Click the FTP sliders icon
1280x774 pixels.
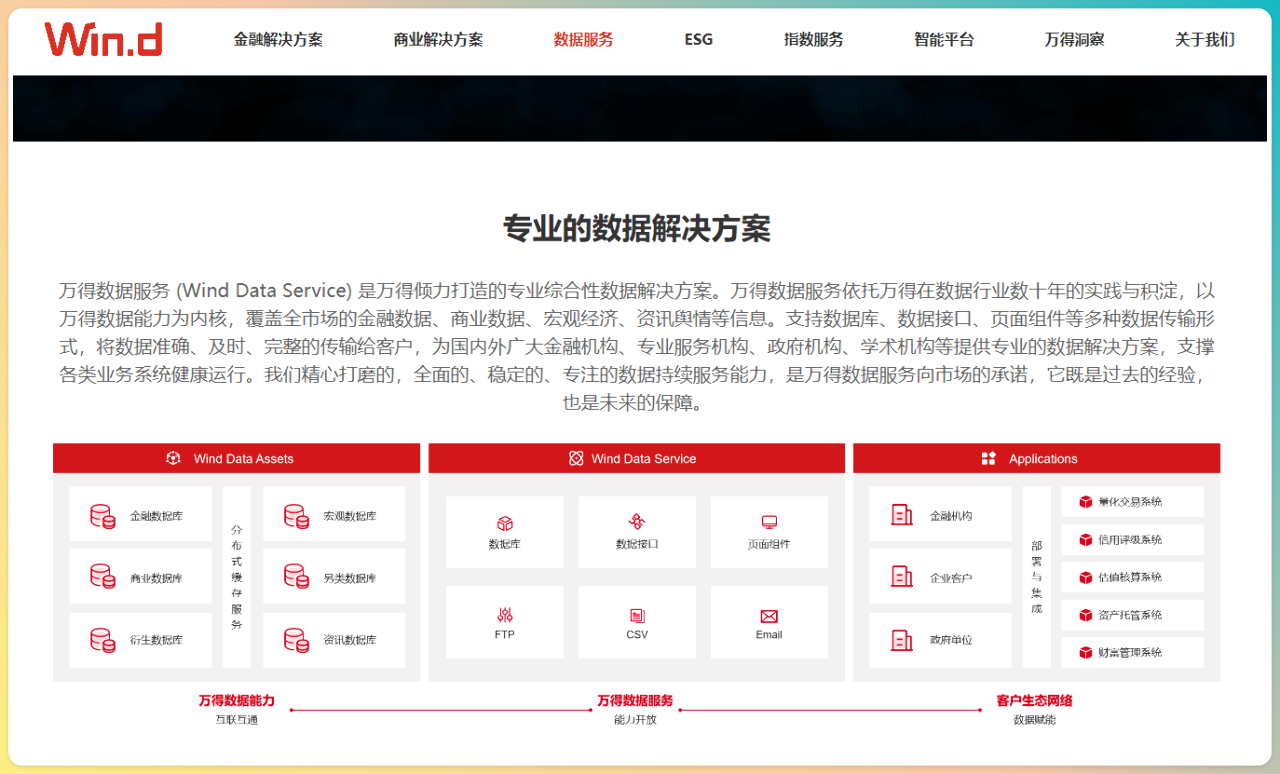click(505, 615)
